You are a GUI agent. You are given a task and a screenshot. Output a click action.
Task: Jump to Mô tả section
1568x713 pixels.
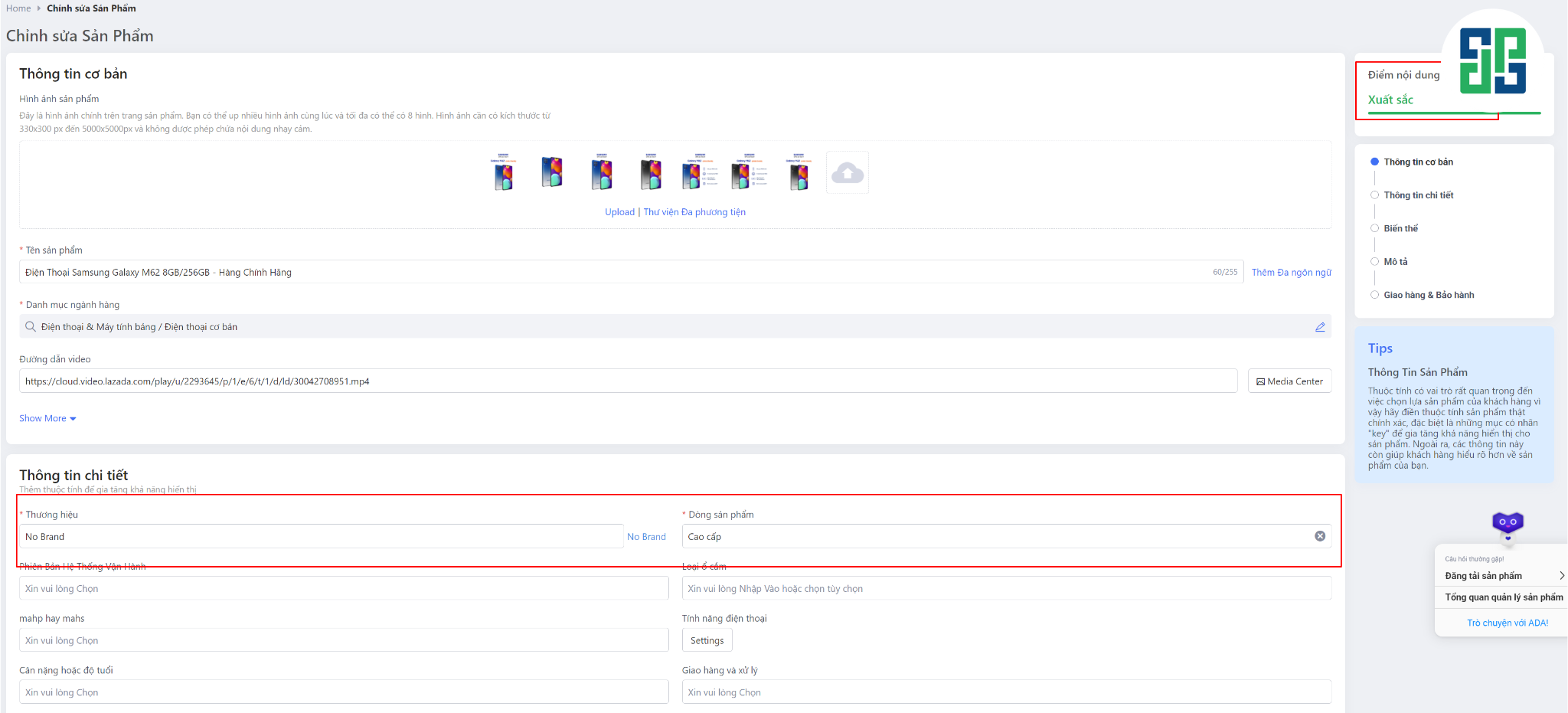(x=1395, y=262)
